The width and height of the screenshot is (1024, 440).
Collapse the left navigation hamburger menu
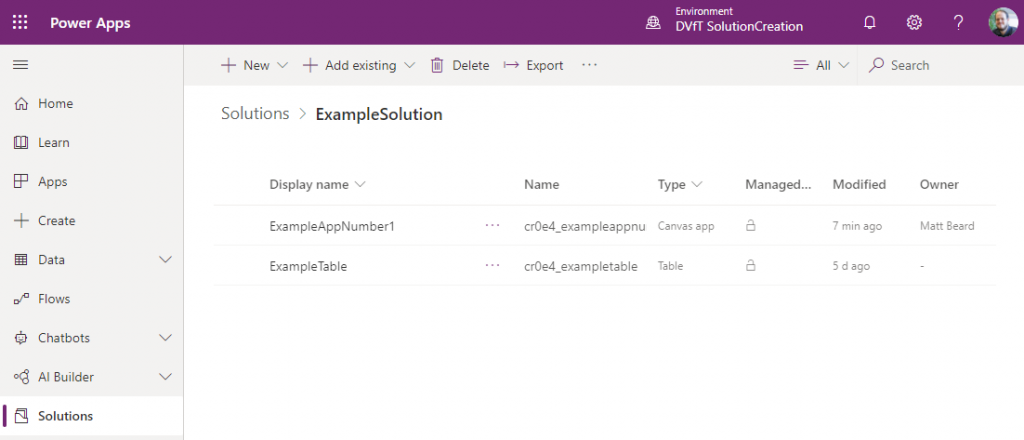pos(21,65)
